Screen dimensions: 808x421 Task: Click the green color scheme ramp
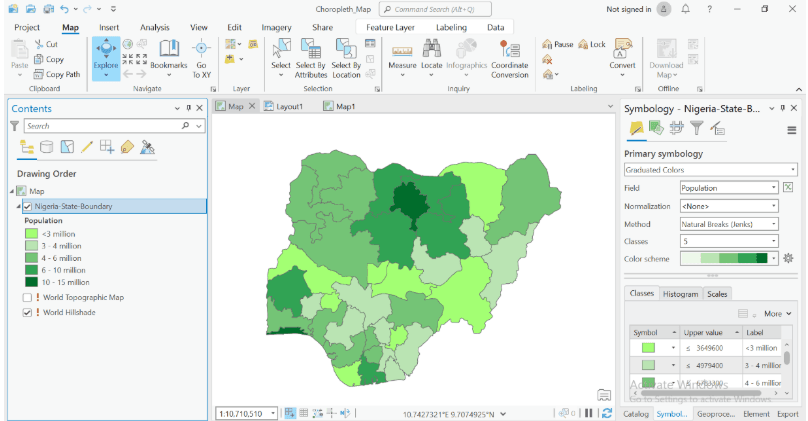pyautogui.click(x=724, y=259)
